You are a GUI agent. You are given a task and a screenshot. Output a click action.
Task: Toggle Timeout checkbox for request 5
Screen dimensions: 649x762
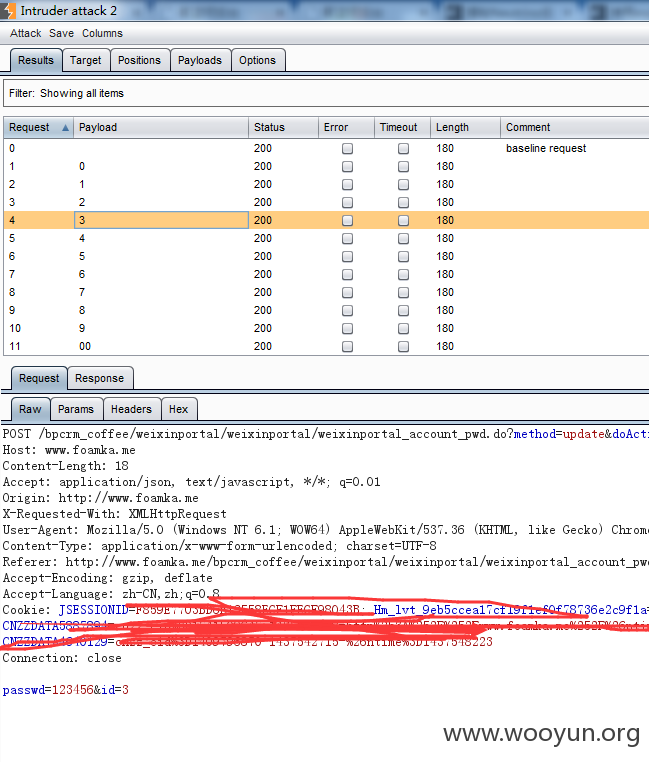(403, 239)
